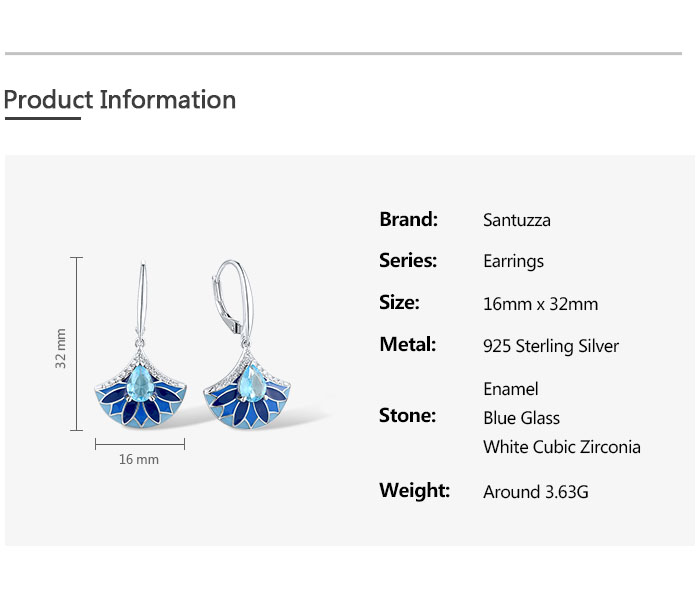Click the Size: label
Image resolution: width=700 pixels, height=596 pixels.
pos(399,302)
